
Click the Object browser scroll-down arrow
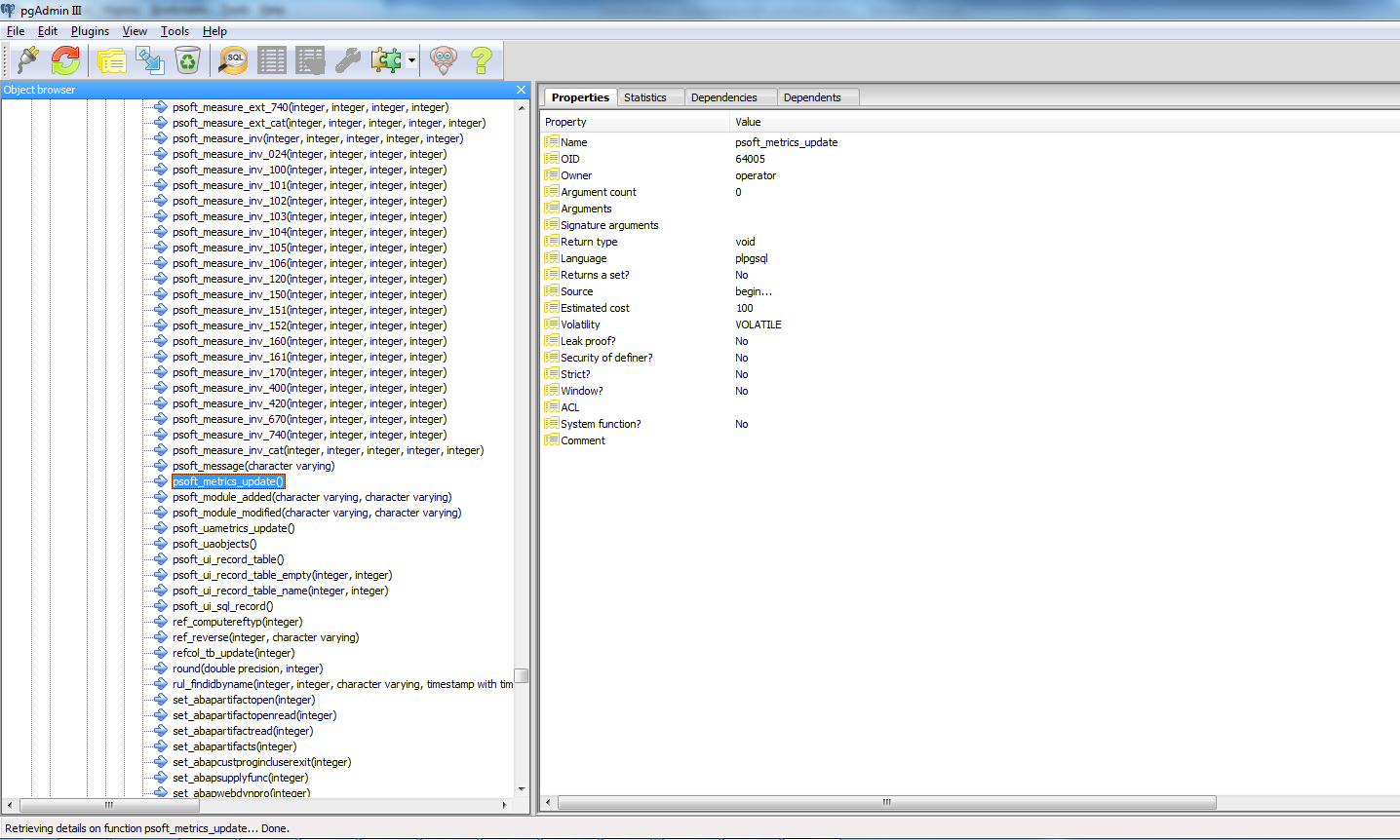[x=522, y=789]
